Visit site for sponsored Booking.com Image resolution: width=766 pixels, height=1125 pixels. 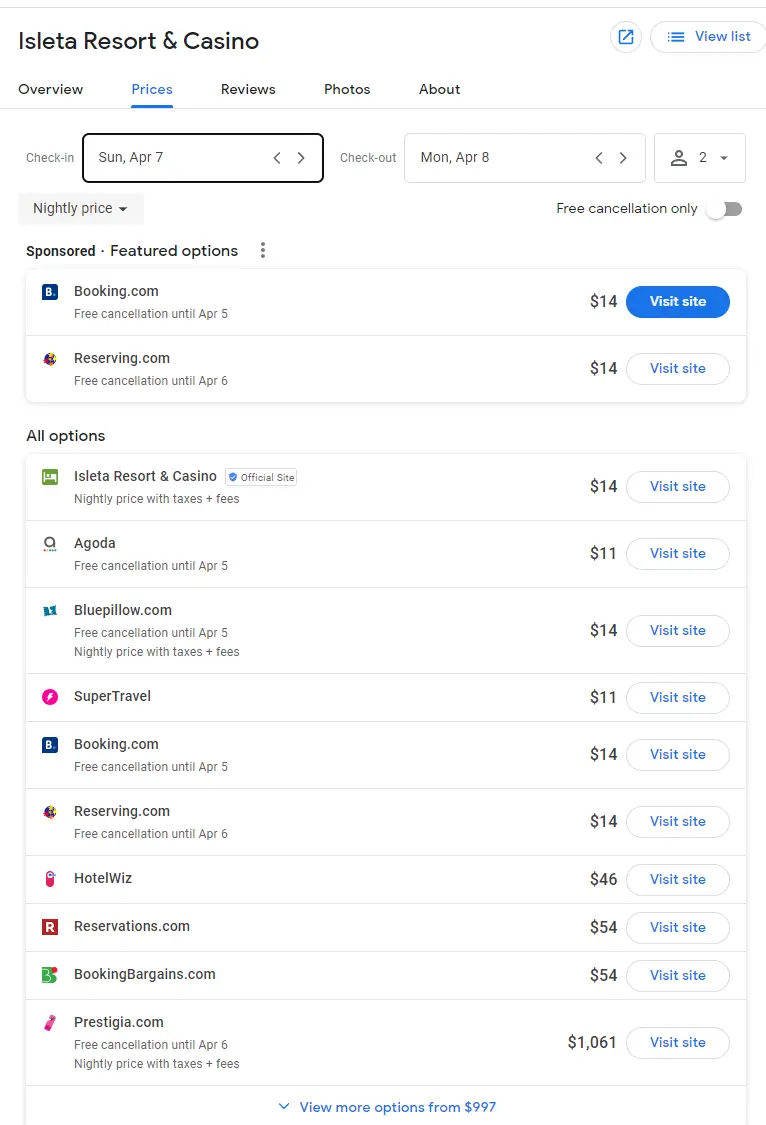click(x=678, y=302)
